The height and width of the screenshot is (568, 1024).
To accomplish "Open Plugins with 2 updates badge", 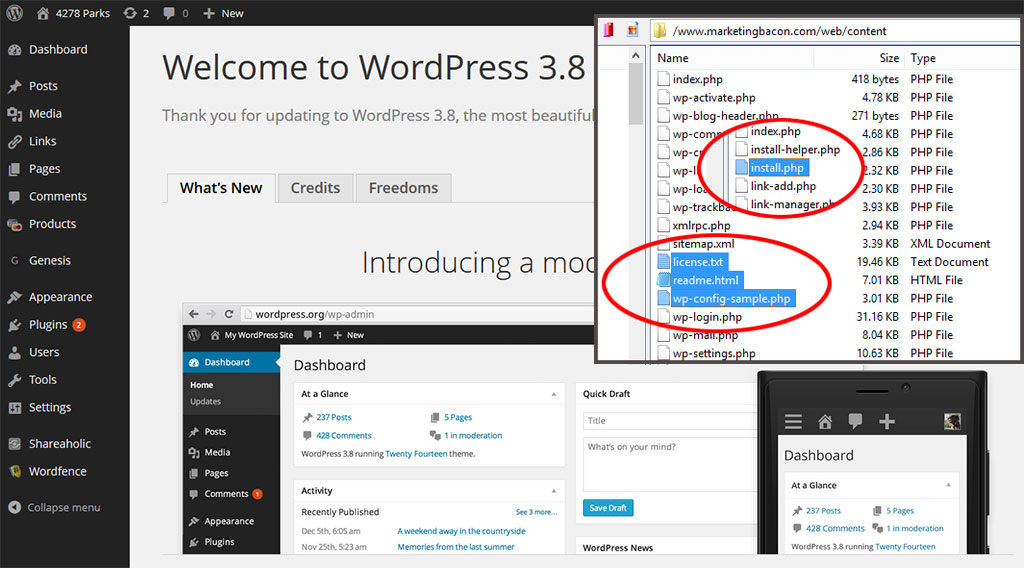I will (x=57, y=324).
